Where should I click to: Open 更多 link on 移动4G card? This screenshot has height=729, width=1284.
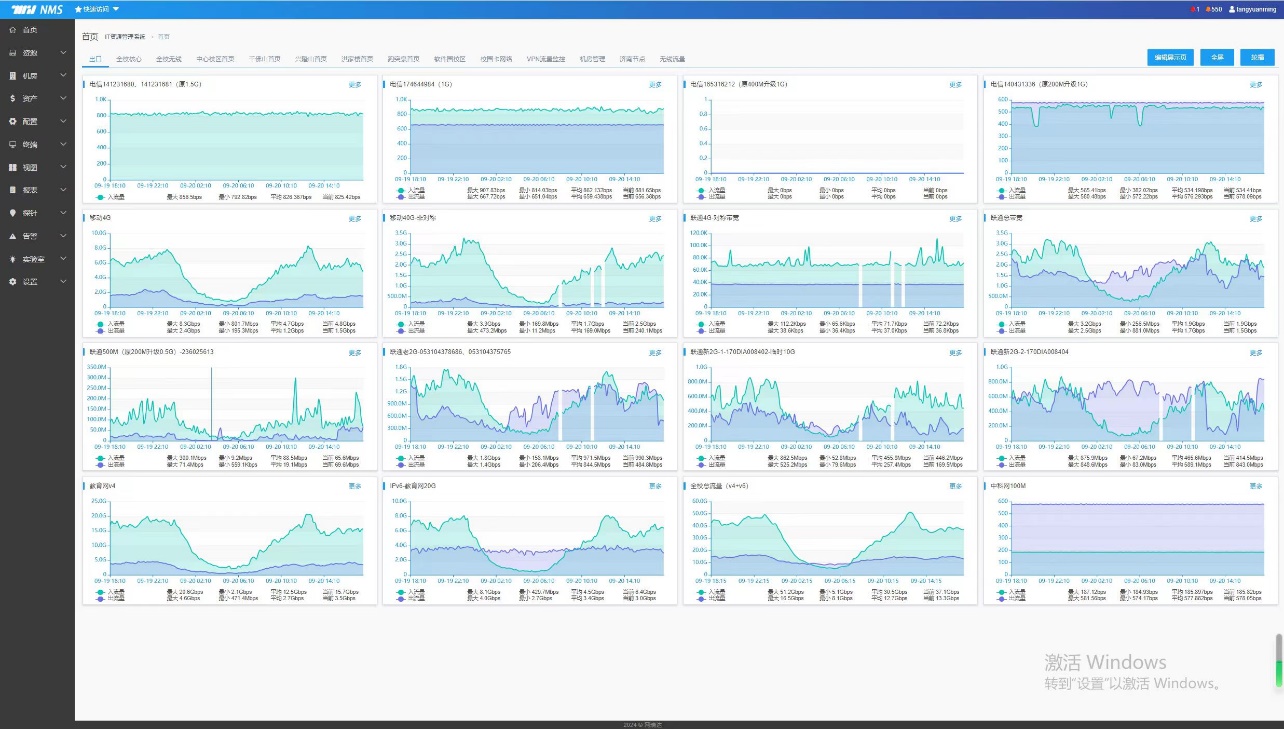[x=355, y=218]
